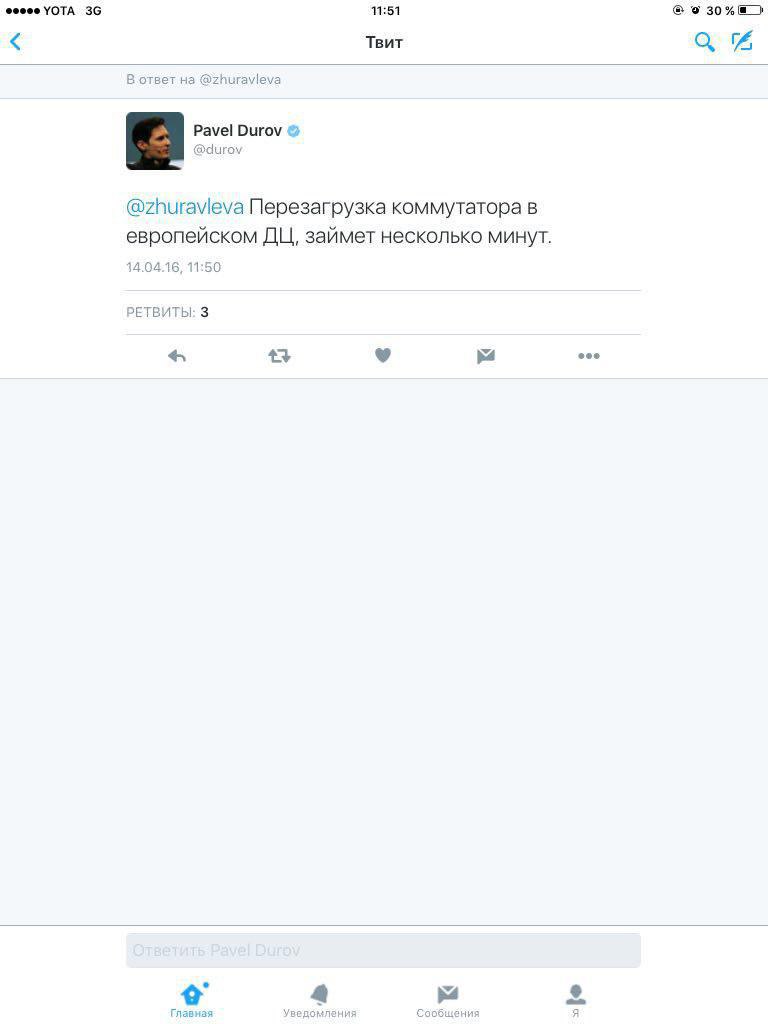Tap the reply arrow icon
768x1024 pixels.
point(177,356)
